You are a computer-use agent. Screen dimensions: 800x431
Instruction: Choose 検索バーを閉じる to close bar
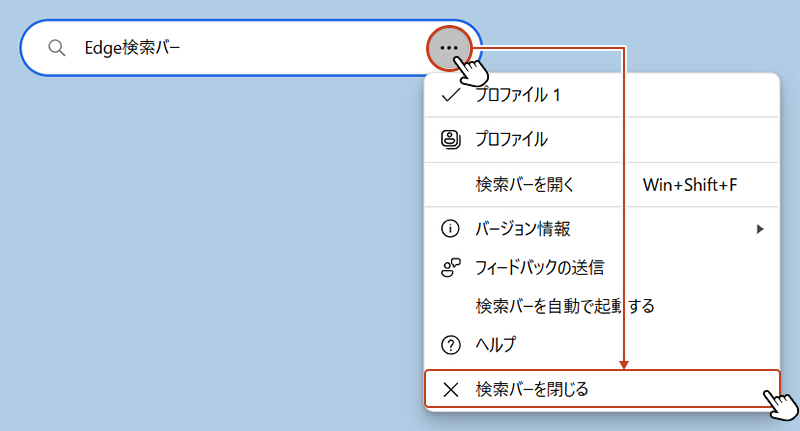click(603, 389)
